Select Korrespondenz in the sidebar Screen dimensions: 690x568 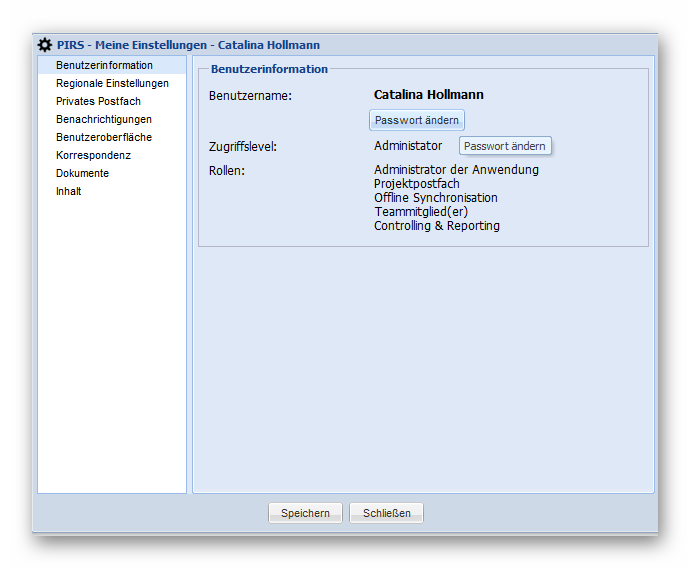click(x=93, y=155)
